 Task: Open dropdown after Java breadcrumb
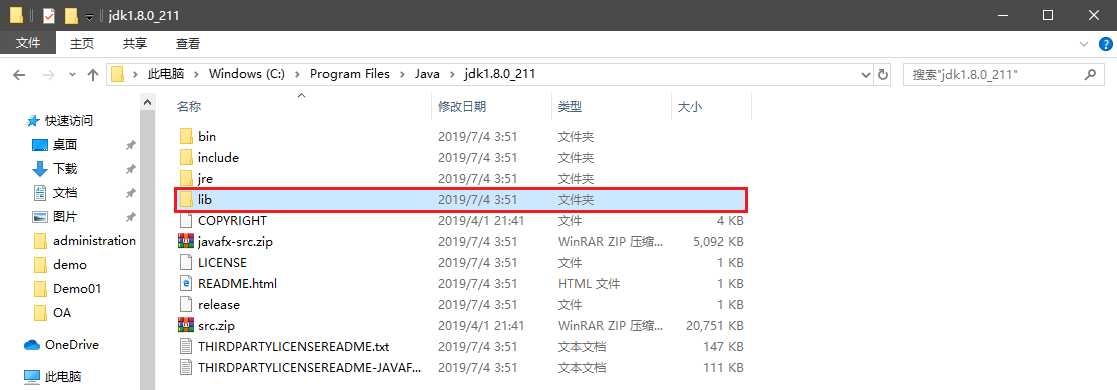(452, 74)
